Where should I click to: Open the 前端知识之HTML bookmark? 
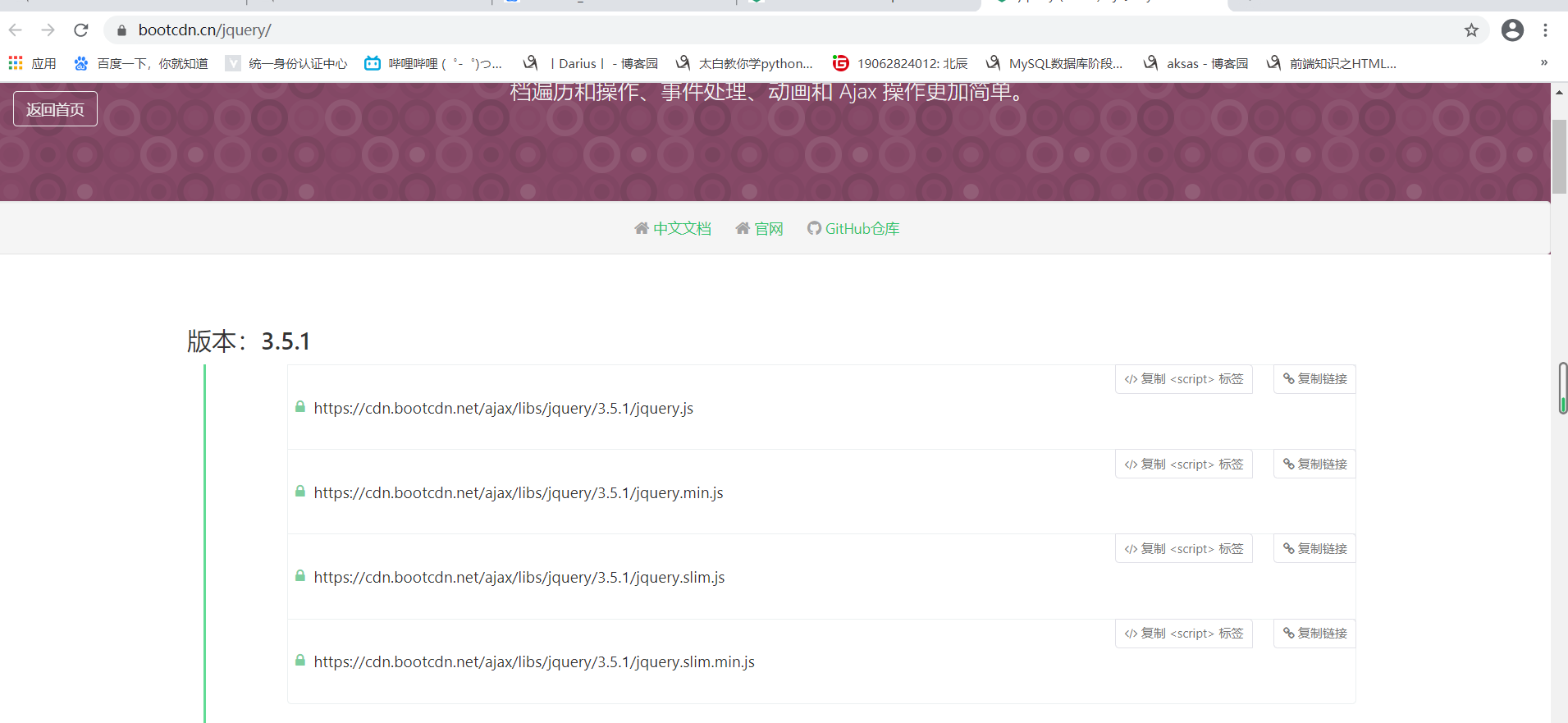1331,63
